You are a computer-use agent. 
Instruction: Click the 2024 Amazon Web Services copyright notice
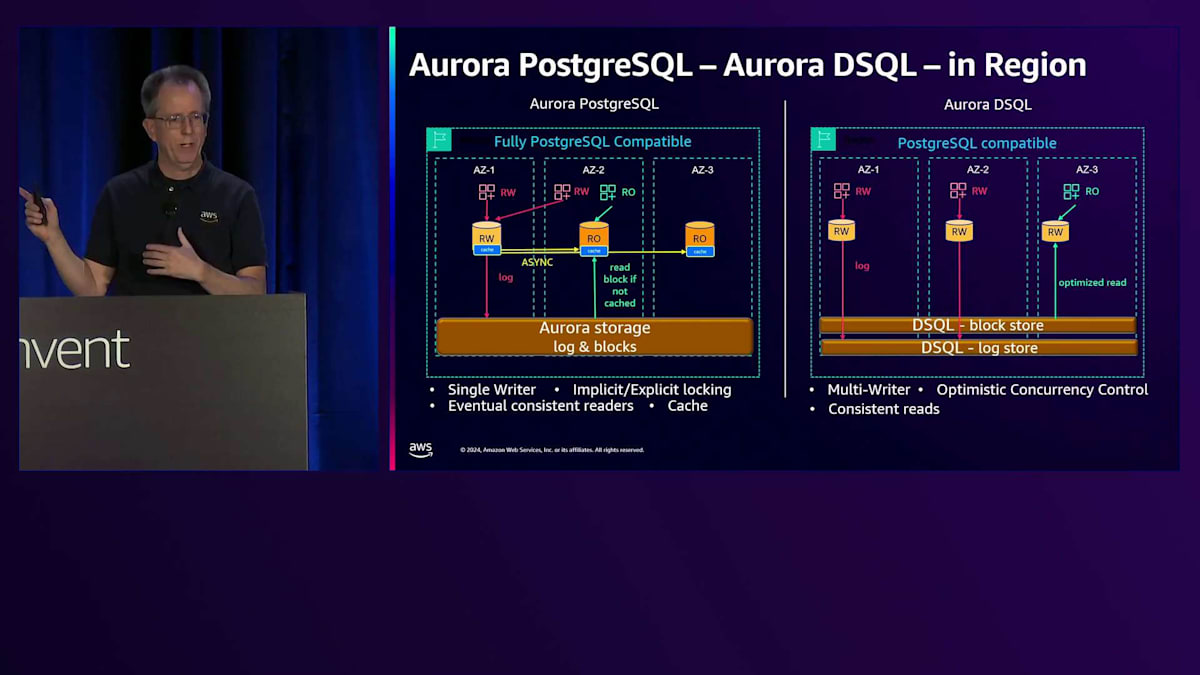coord(552,450)
